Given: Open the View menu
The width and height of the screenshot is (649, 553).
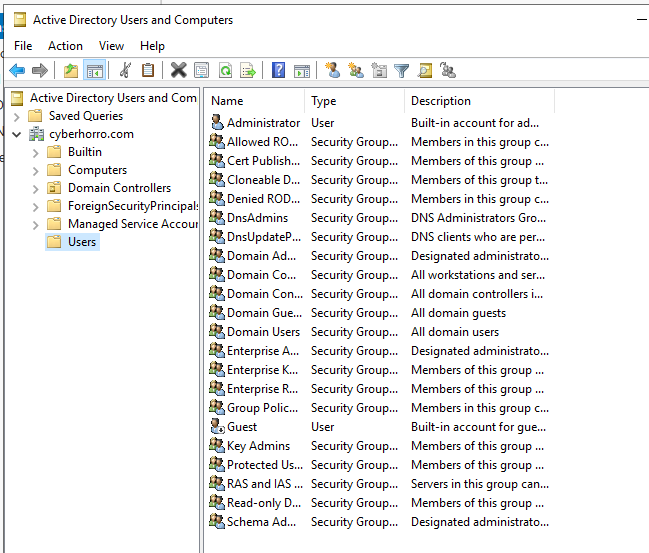Looking at the screenshot, I should [x=111, y=46].
